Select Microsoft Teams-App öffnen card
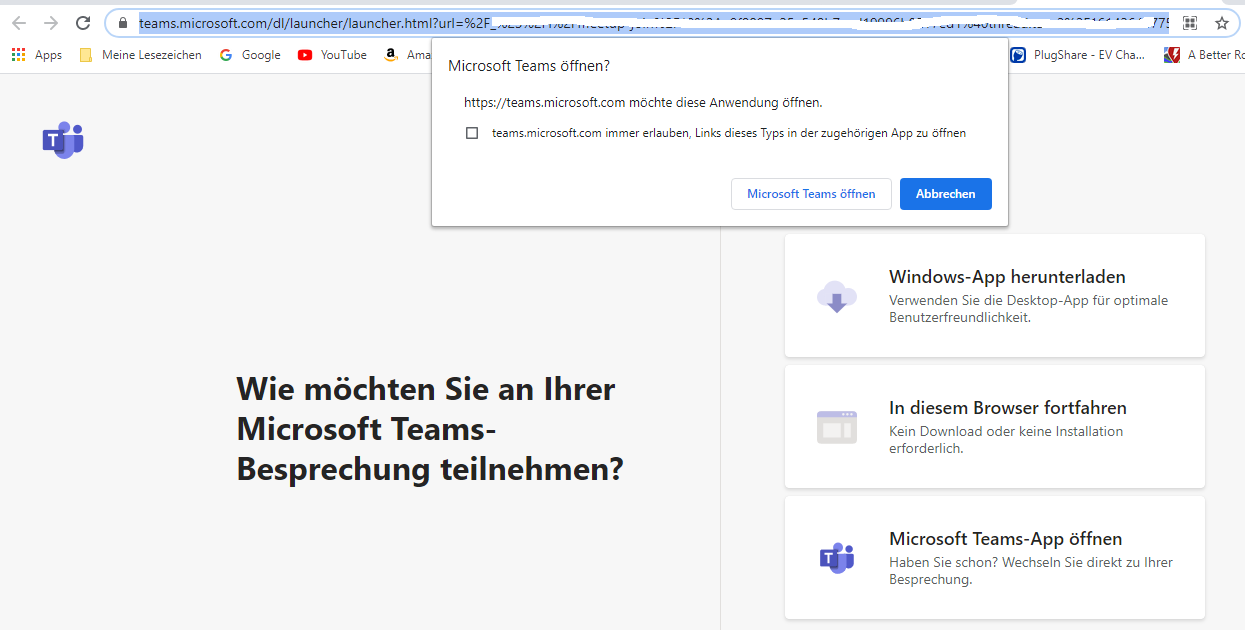 tap(994, 558)
